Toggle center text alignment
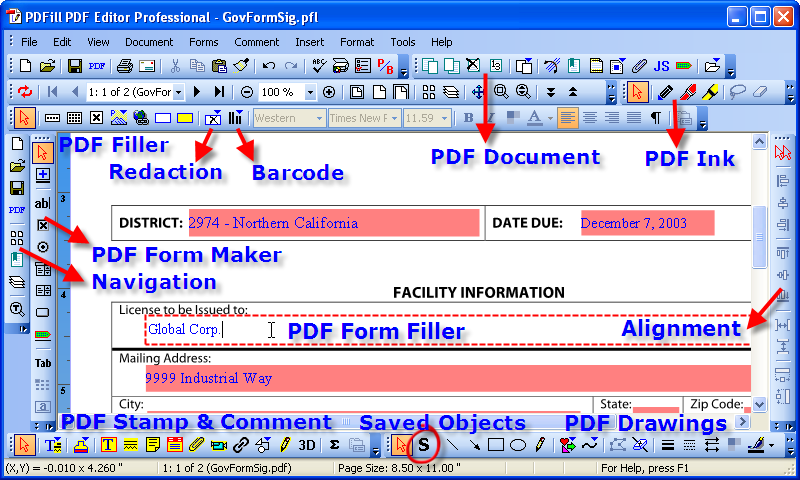The height and width of the screenshot is (480, 800). [x=590, y=118]
